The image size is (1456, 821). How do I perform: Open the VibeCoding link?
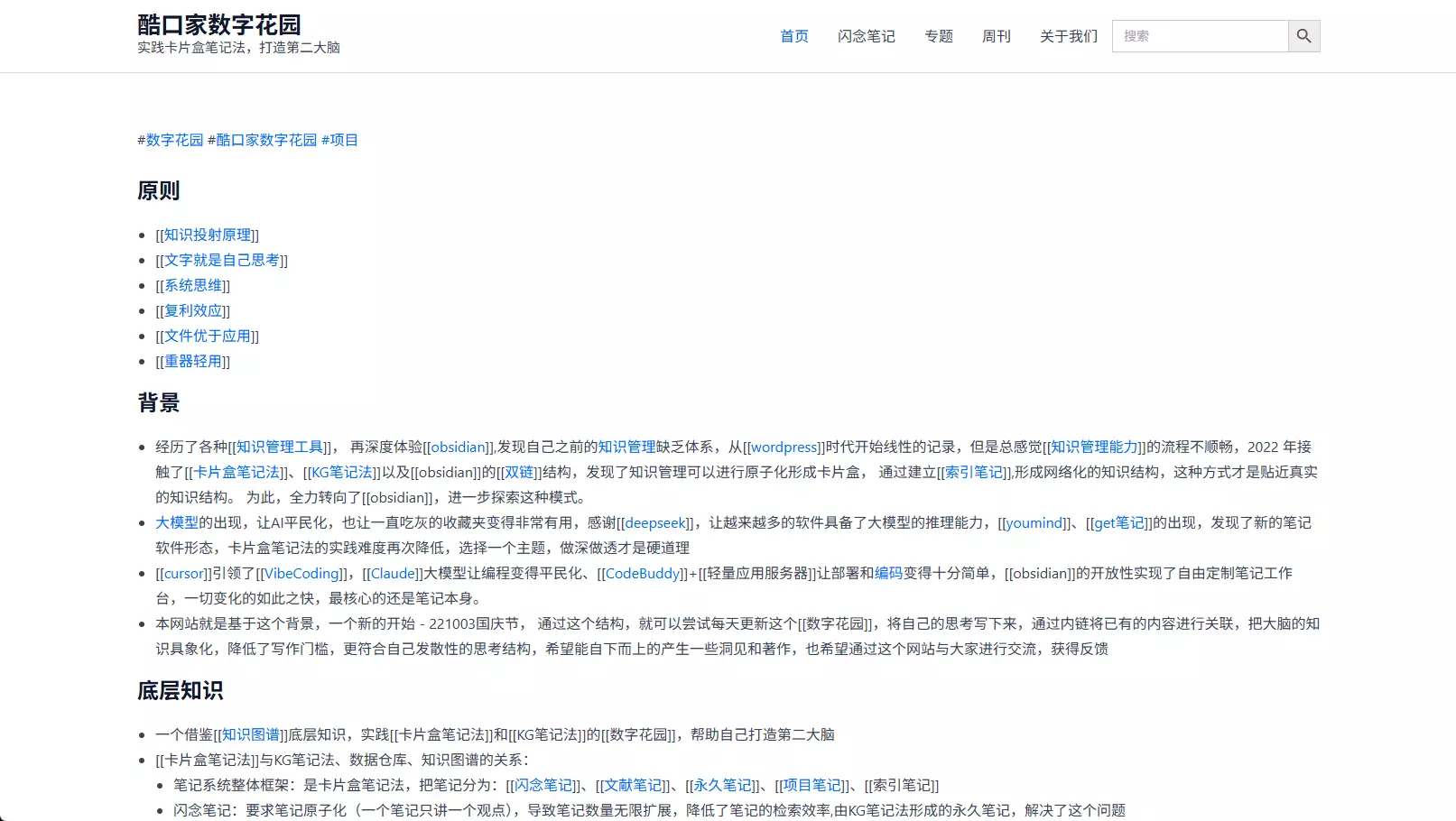tap(301, 573)
